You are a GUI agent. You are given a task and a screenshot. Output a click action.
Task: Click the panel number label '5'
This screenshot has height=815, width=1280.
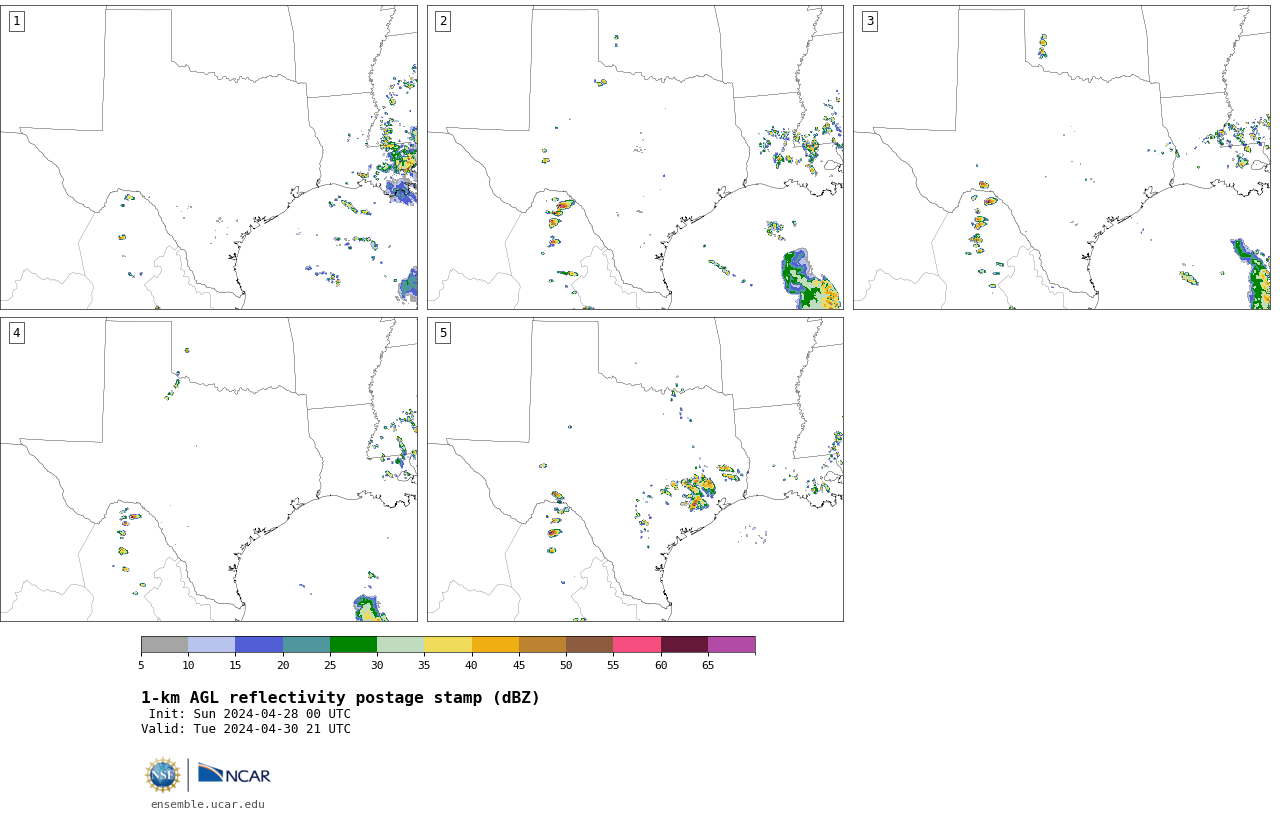coord(443,333)
